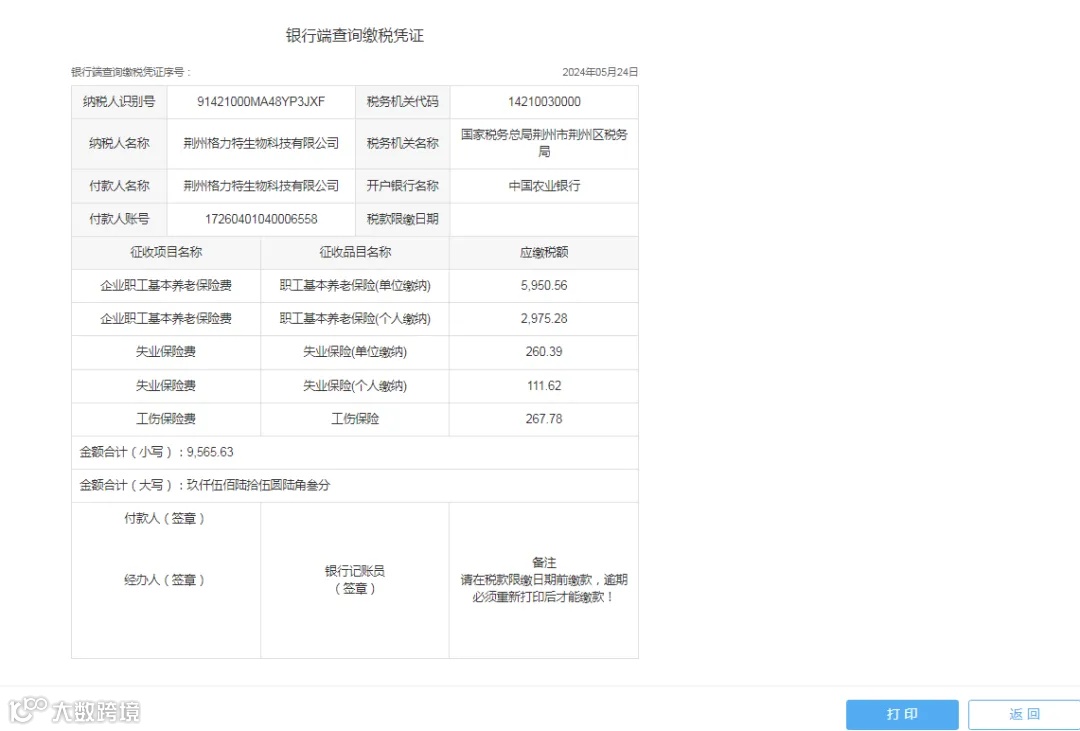Viewport: 1080px width, 731px height.
Task: Click tax authority code 14210030000
Action: [x=544, y=102]
